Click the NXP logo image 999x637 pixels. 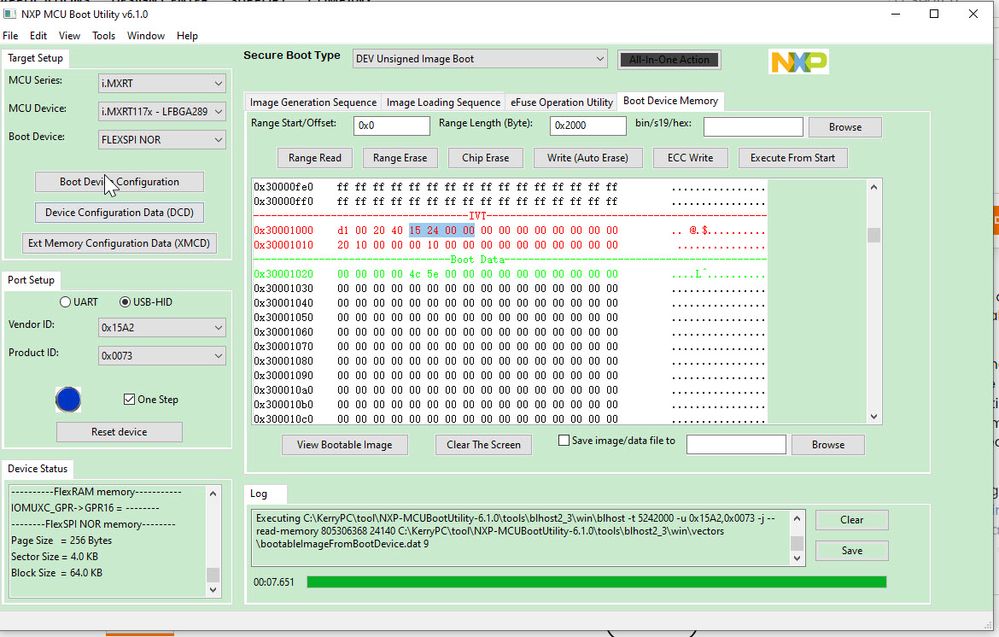click(798, 62)
